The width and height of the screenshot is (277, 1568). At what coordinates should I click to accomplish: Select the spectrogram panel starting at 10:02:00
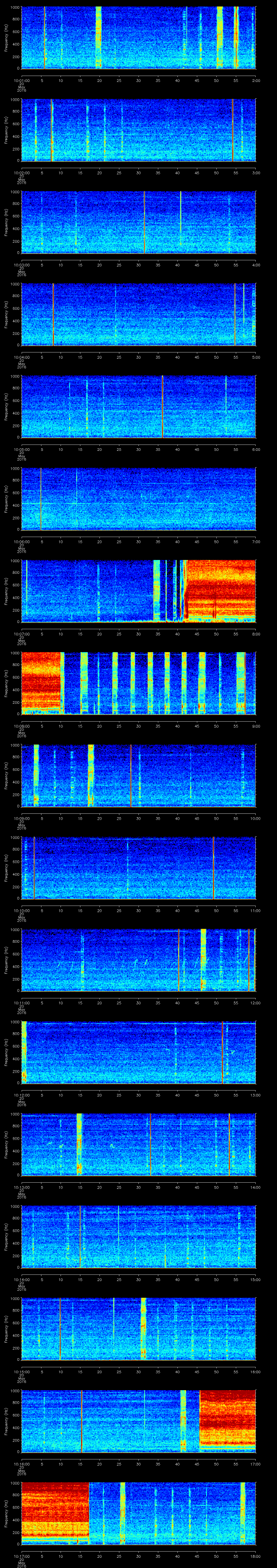138,130
